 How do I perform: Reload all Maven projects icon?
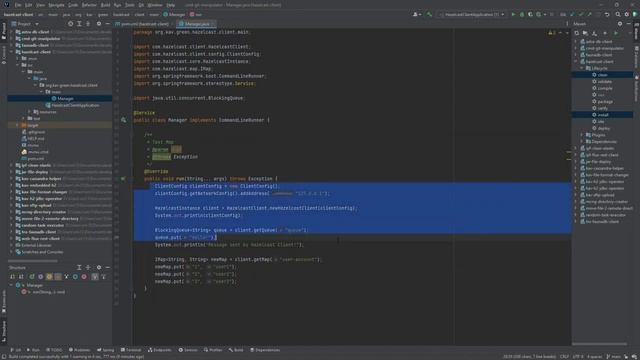click(x=576, y=33)
